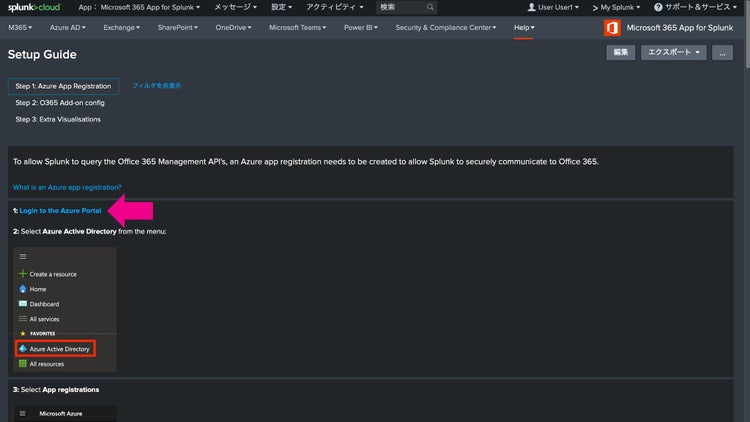This screenshot has height=422, width=750.
Task: Click the フィルタを非表示 hide filters link
Action: click(156, 86)
